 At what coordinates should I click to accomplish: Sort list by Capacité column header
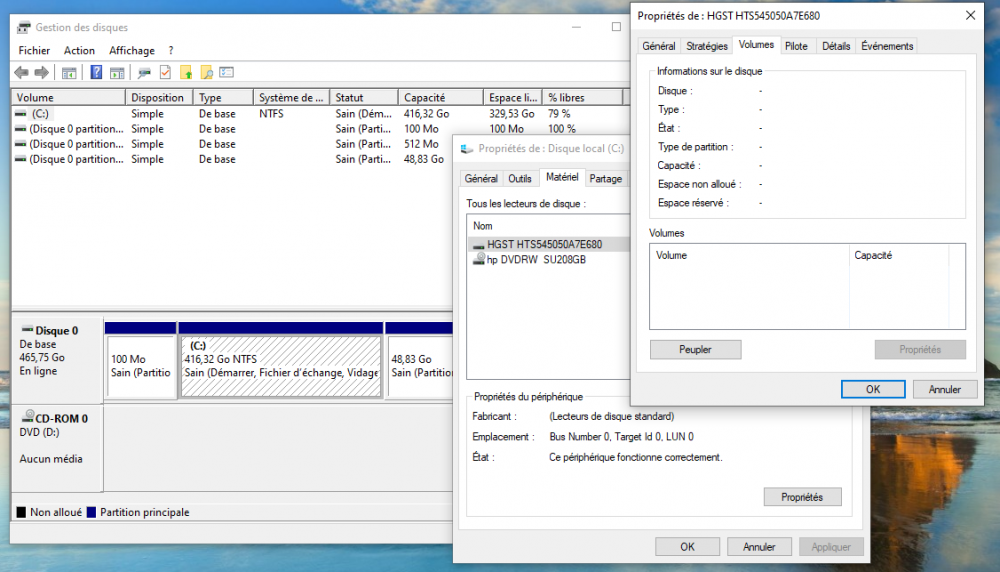(425, 98)
